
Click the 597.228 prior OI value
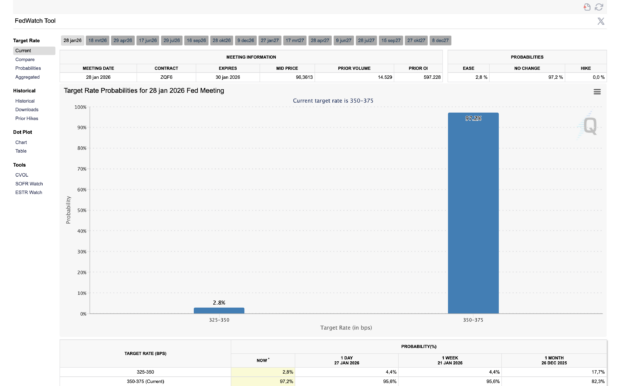pyautogui.click(x=432, y=77)
